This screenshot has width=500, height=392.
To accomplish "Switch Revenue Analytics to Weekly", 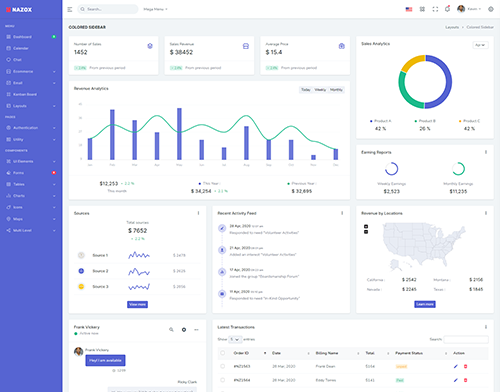I will (x=320, y=90).
